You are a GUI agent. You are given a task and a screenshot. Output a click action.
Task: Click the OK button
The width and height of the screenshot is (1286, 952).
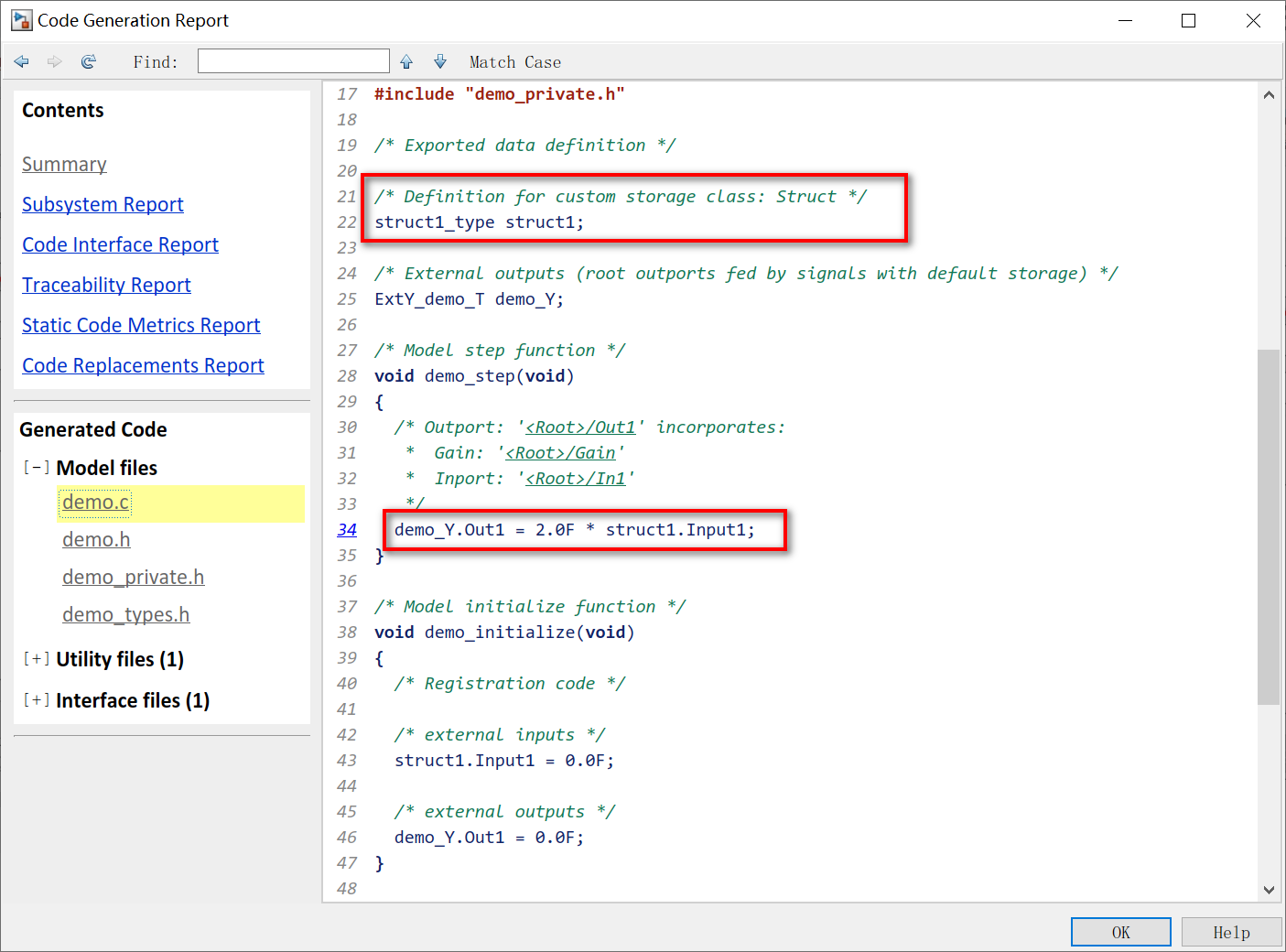click(x=1121, y=932)
